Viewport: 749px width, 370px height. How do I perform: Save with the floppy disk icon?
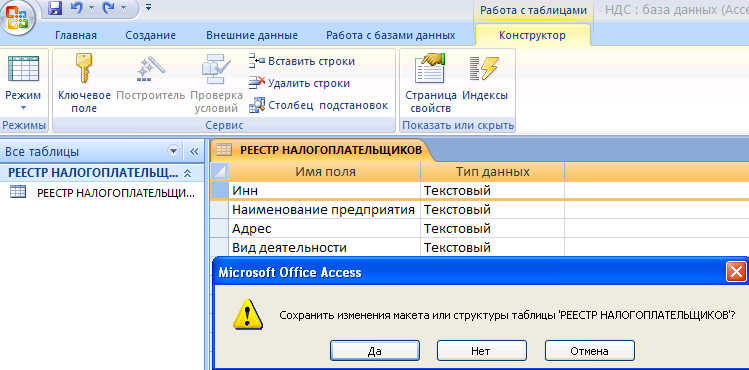[x=55, y=8]
